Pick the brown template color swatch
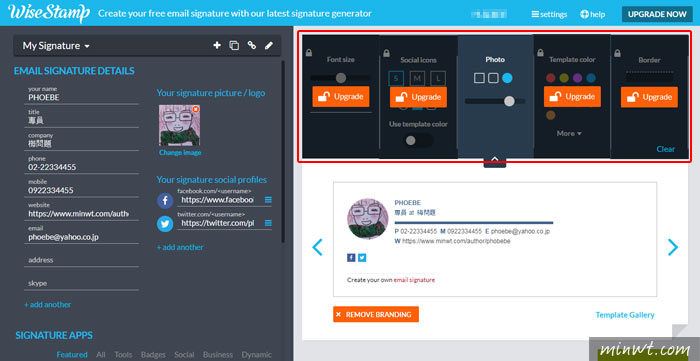Screen dimensions: 700x361 pyautogui.click(x=550, y=115)
